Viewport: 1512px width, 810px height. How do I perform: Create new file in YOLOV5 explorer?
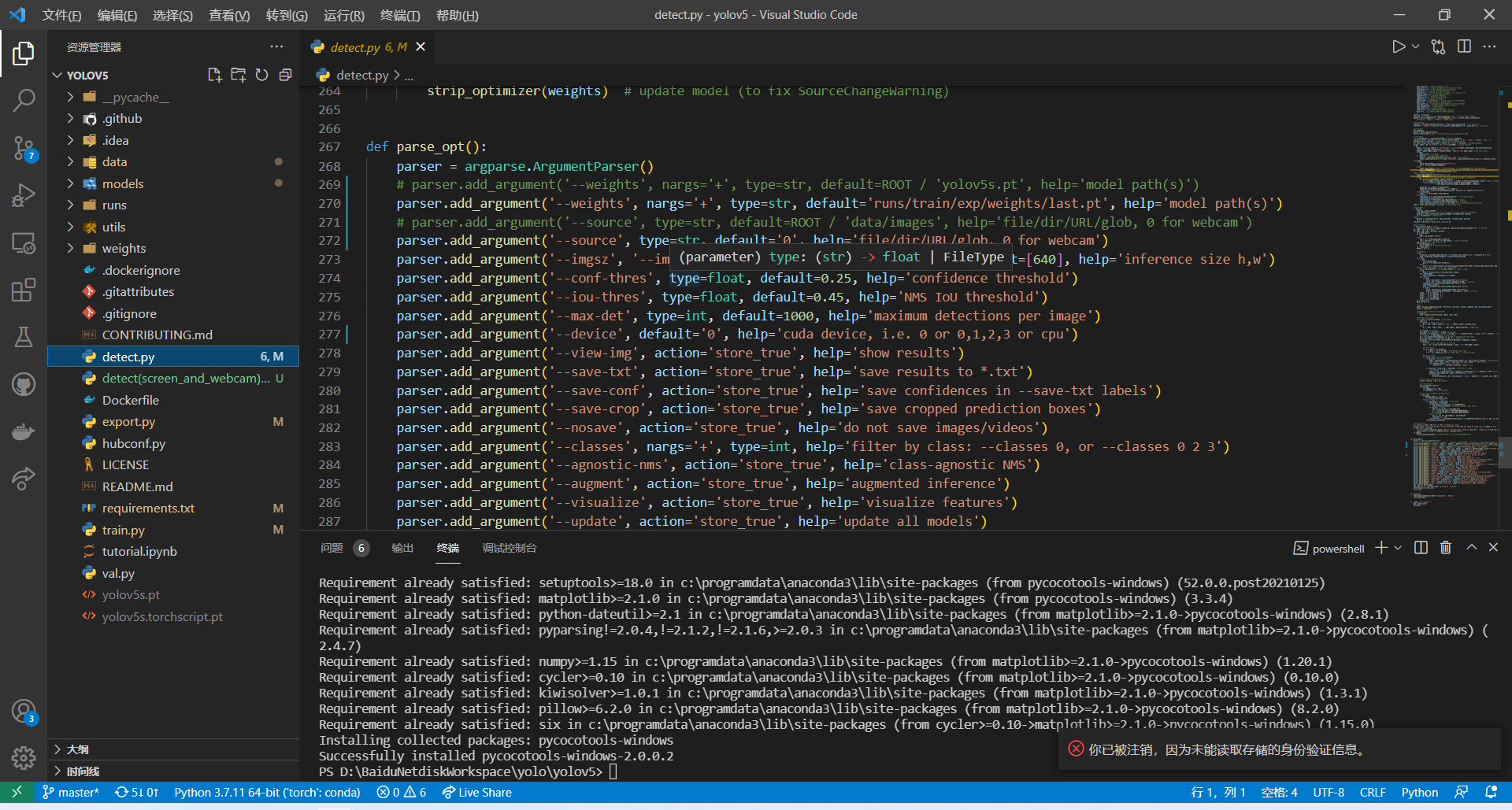(x=214, y=75)
